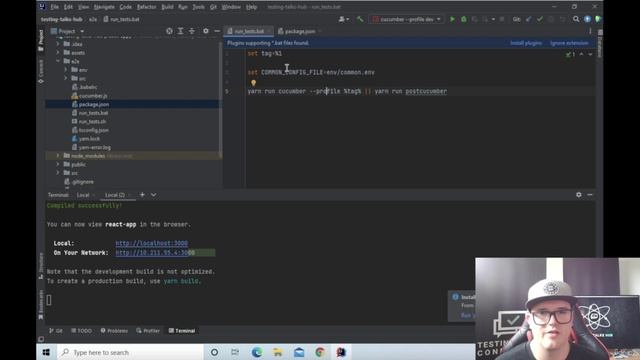Select cucumber.js in project tree

93,96
